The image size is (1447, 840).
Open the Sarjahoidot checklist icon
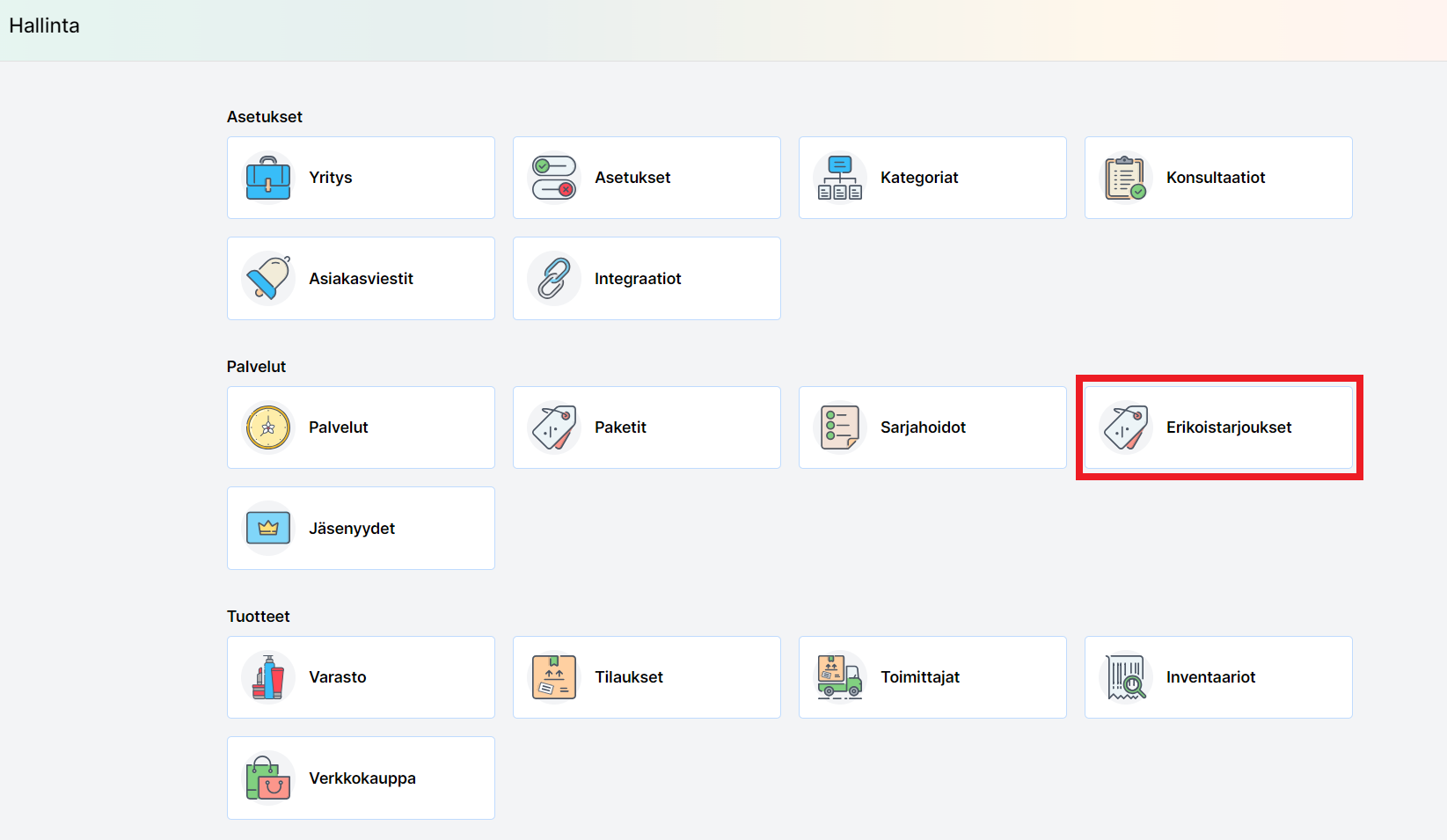(840, 427)
